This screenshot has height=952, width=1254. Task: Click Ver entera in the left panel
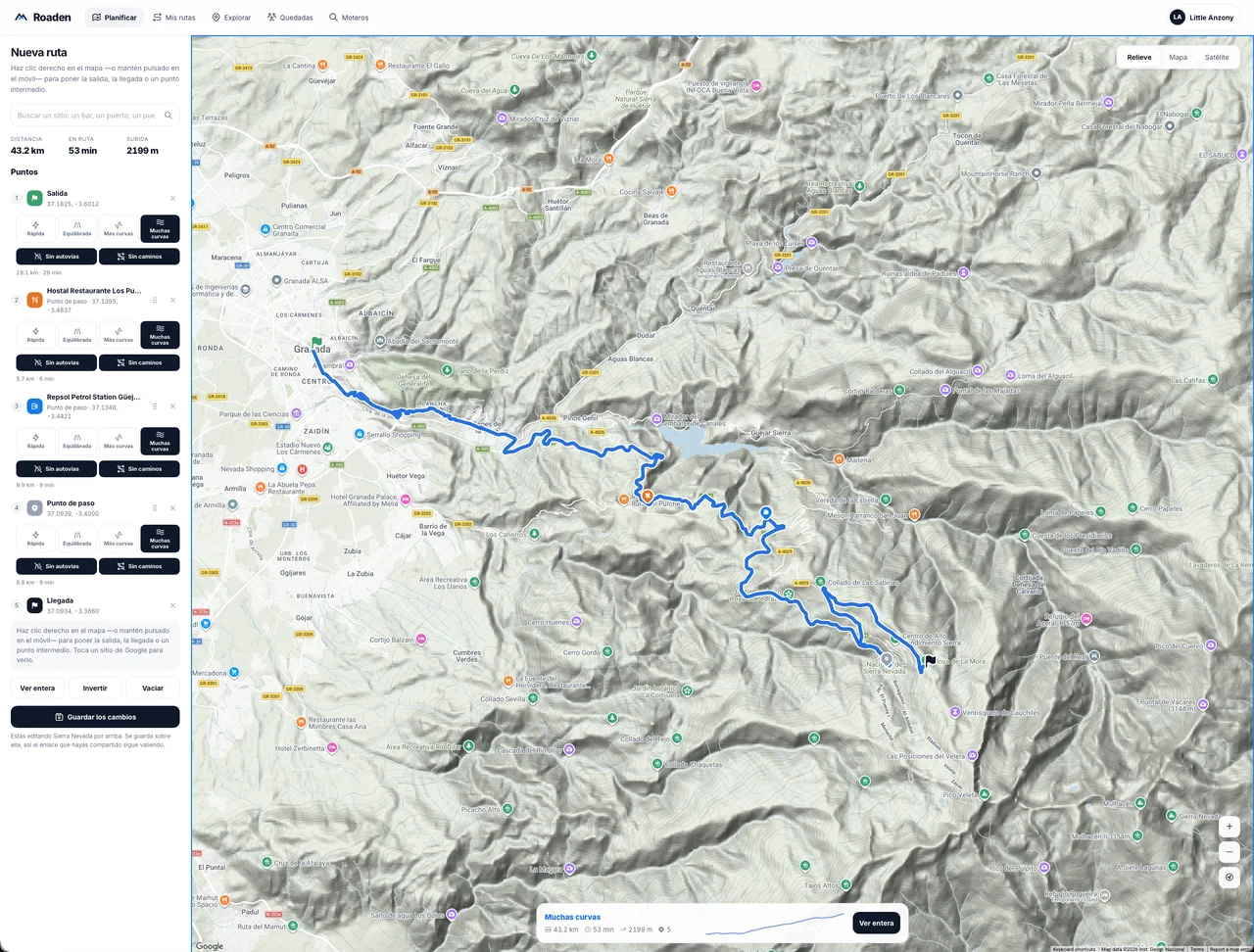[37, 689]
